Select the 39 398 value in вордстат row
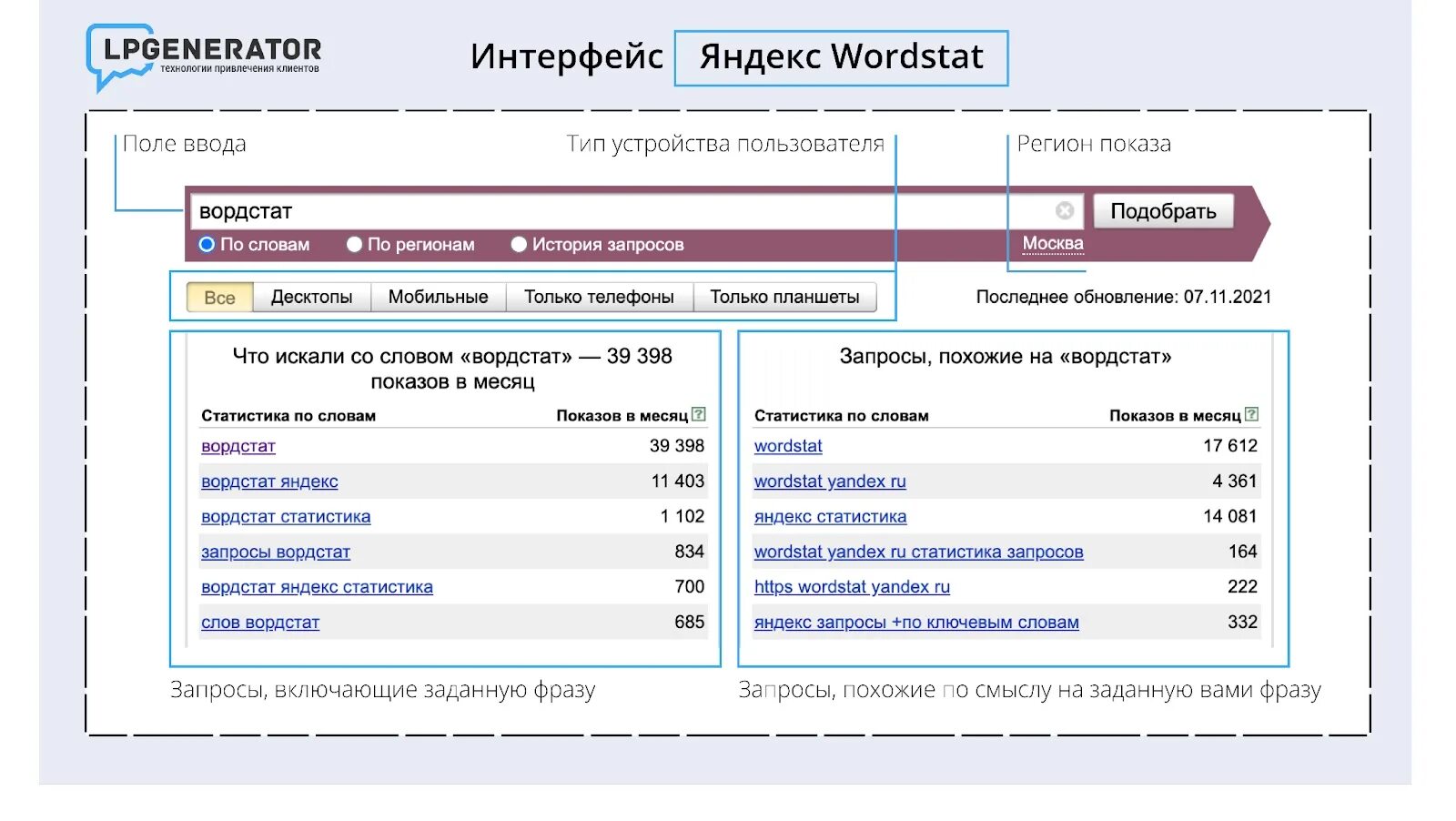 click(x=677, y=446)
